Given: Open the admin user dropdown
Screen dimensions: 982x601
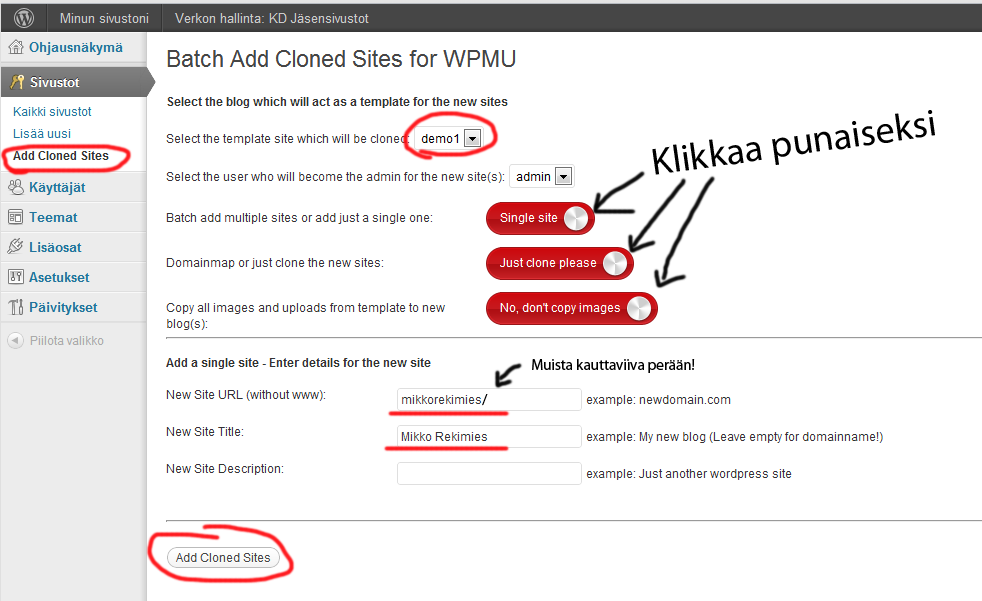Looking at the screenshot, I should click(x=542, y=177).
